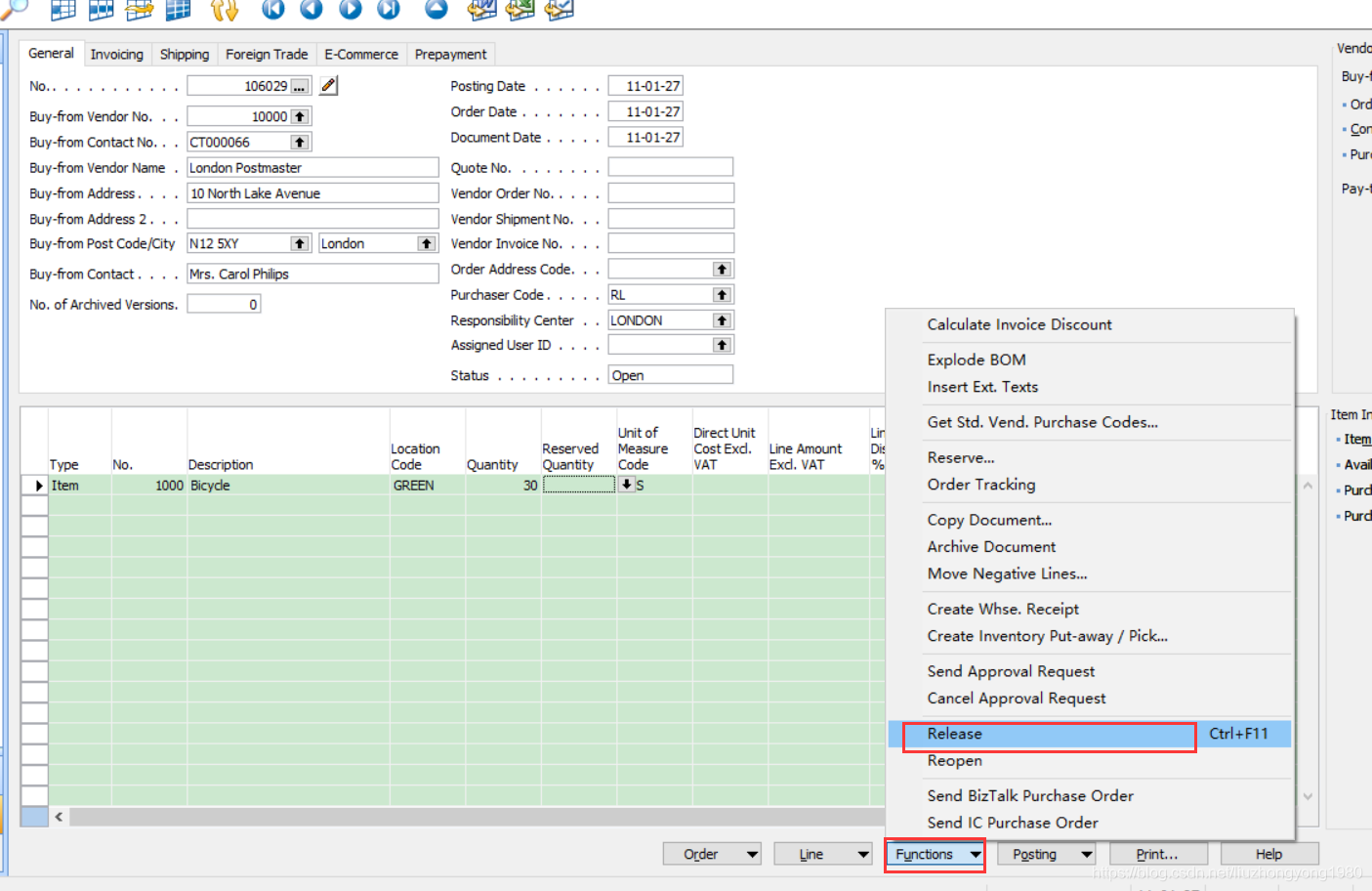Click the Reserved Quantity cell in Bicycle line
This screenshot has height=891, width=1372.
point(578,486)
